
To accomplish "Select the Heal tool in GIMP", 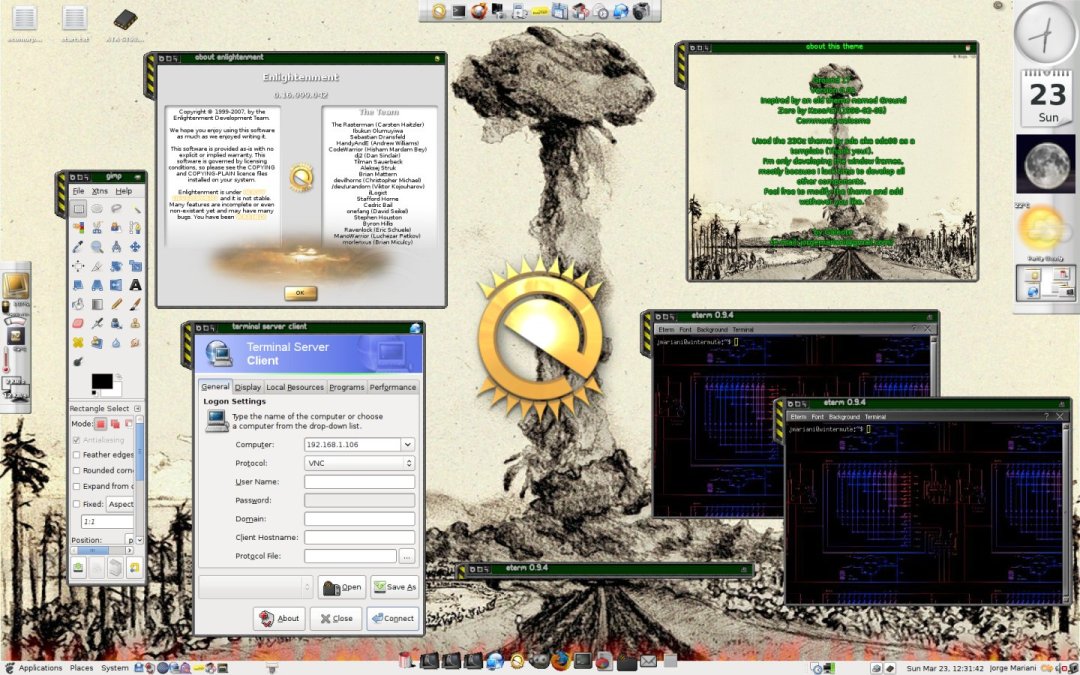I will [x=78, y=342].
